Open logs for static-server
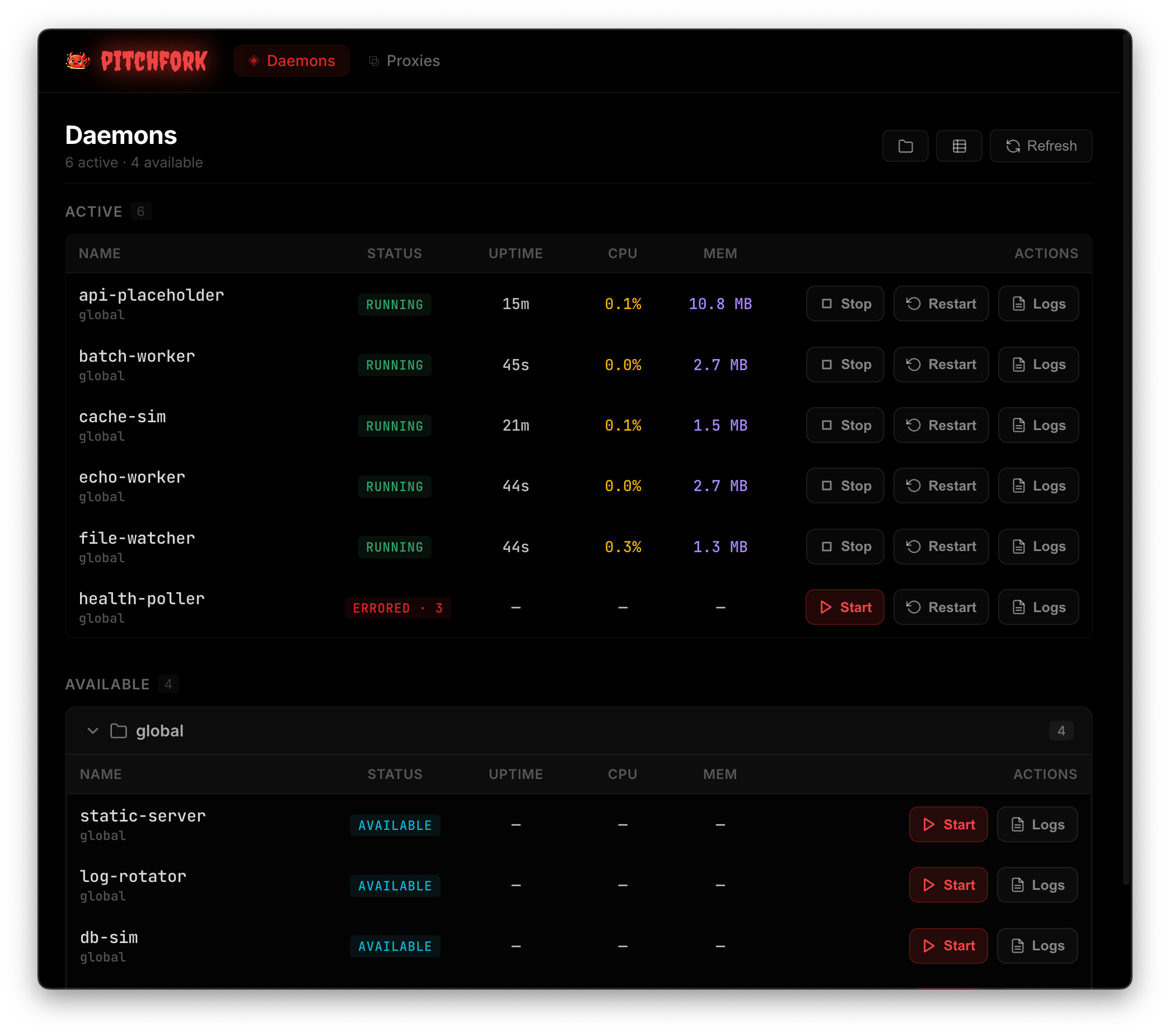This screenshot has width=1170, height=1036. tap(1037, 824)
